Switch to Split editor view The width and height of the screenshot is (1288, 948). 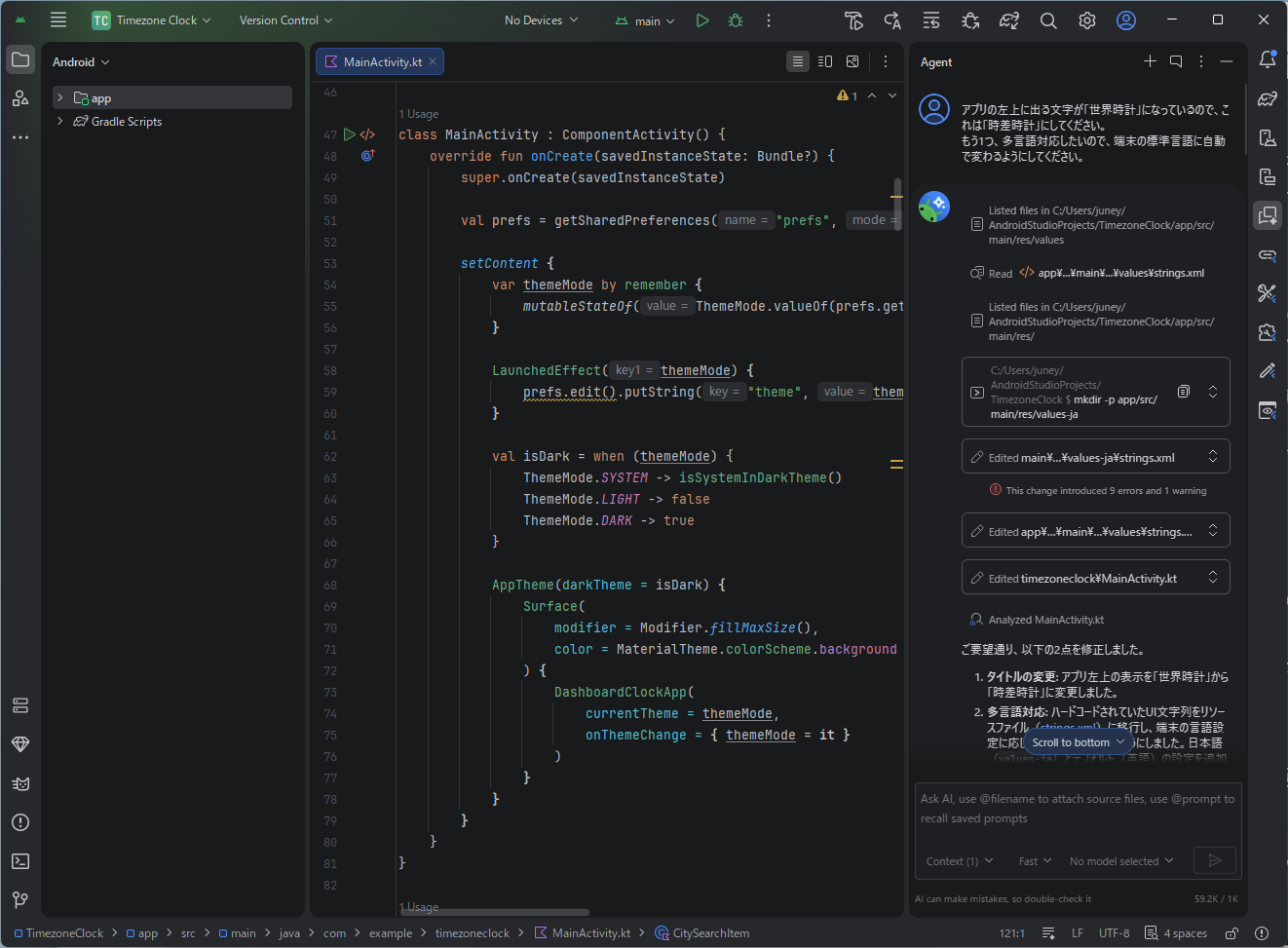click(x=825, y=61)
